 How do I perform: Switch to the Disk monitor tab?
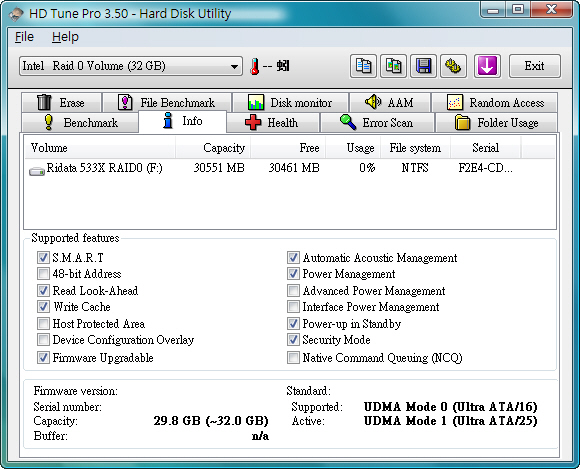pyautogui.click(x=290, y=102)
